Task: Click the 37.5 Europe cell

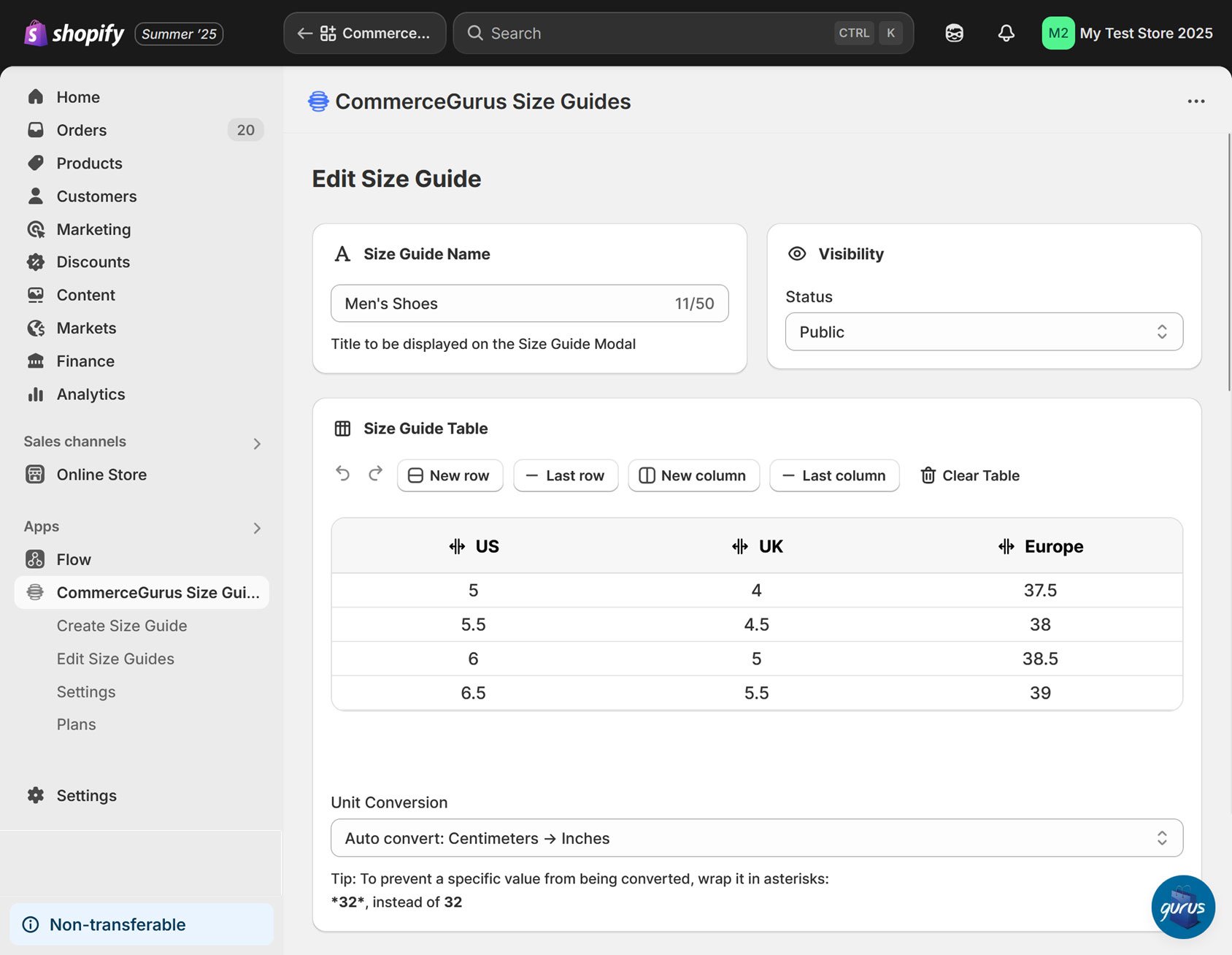Action: (1039, 590)
